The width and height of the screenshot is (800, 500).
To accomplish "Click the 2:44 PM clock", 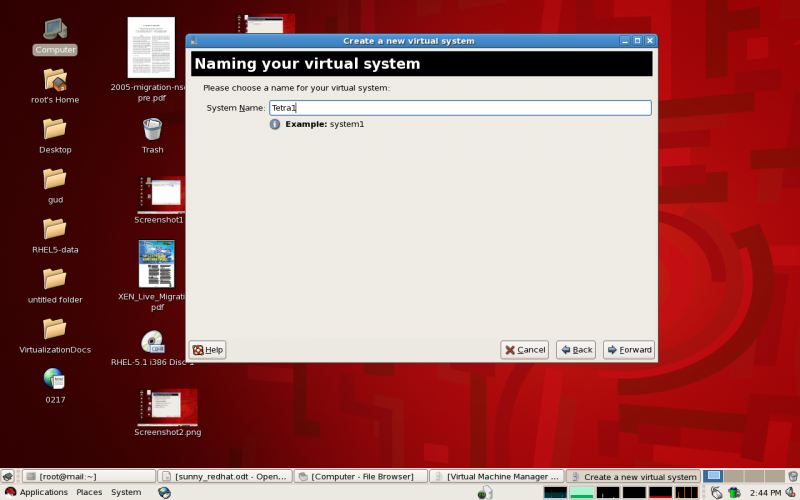I will tap(765, 492).
